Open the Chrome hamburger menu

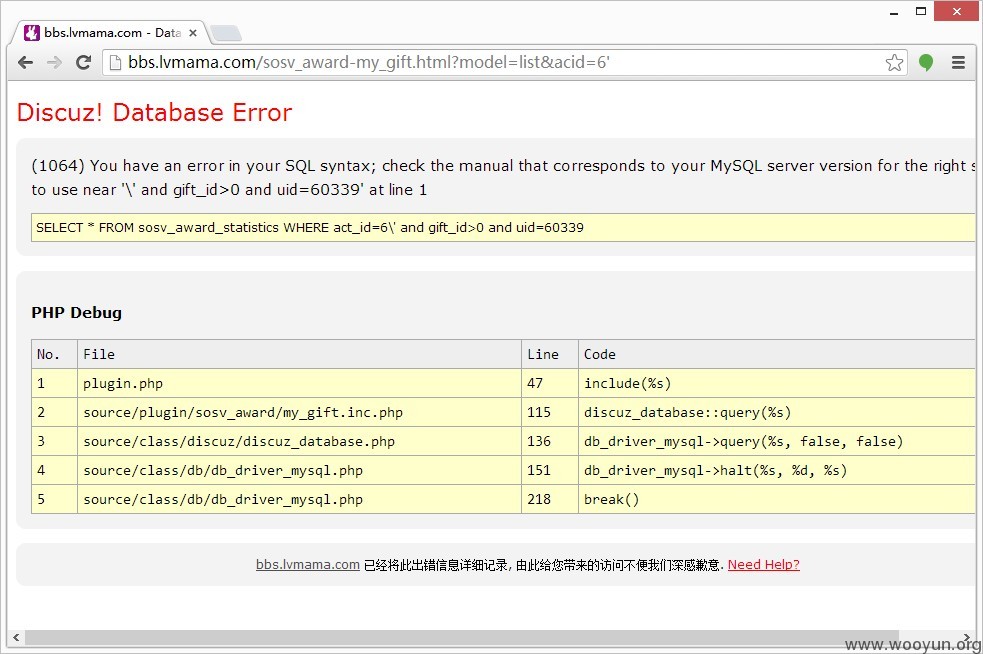coord(958,62)
